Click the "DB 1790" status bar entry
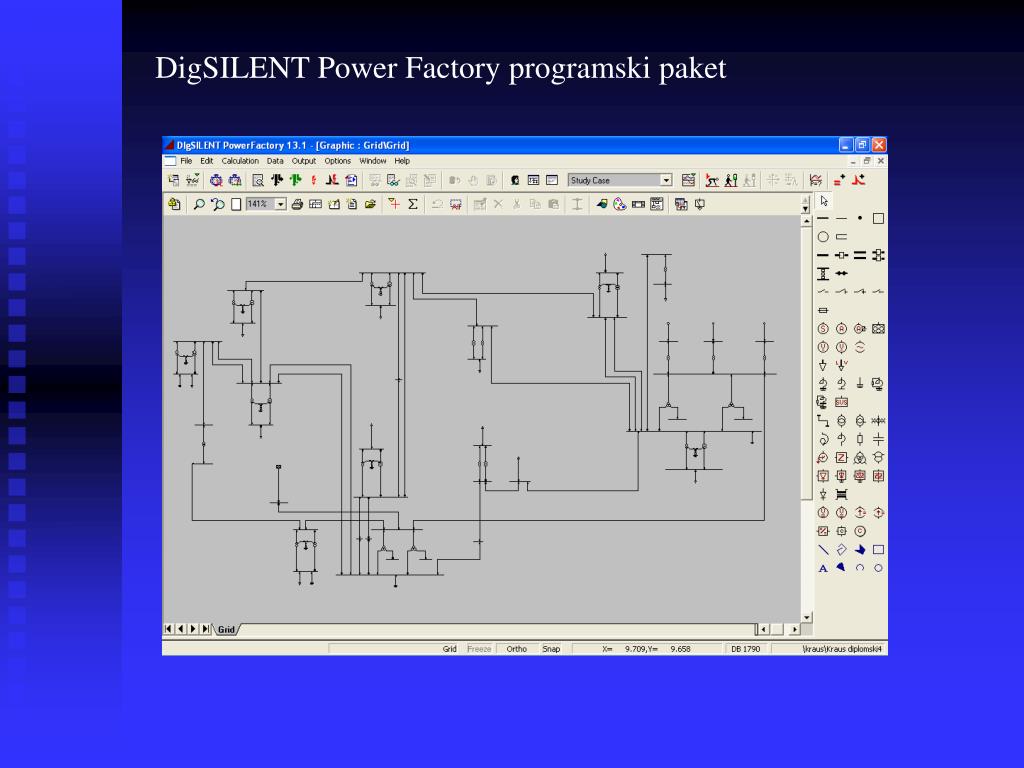 pos(745,648)
